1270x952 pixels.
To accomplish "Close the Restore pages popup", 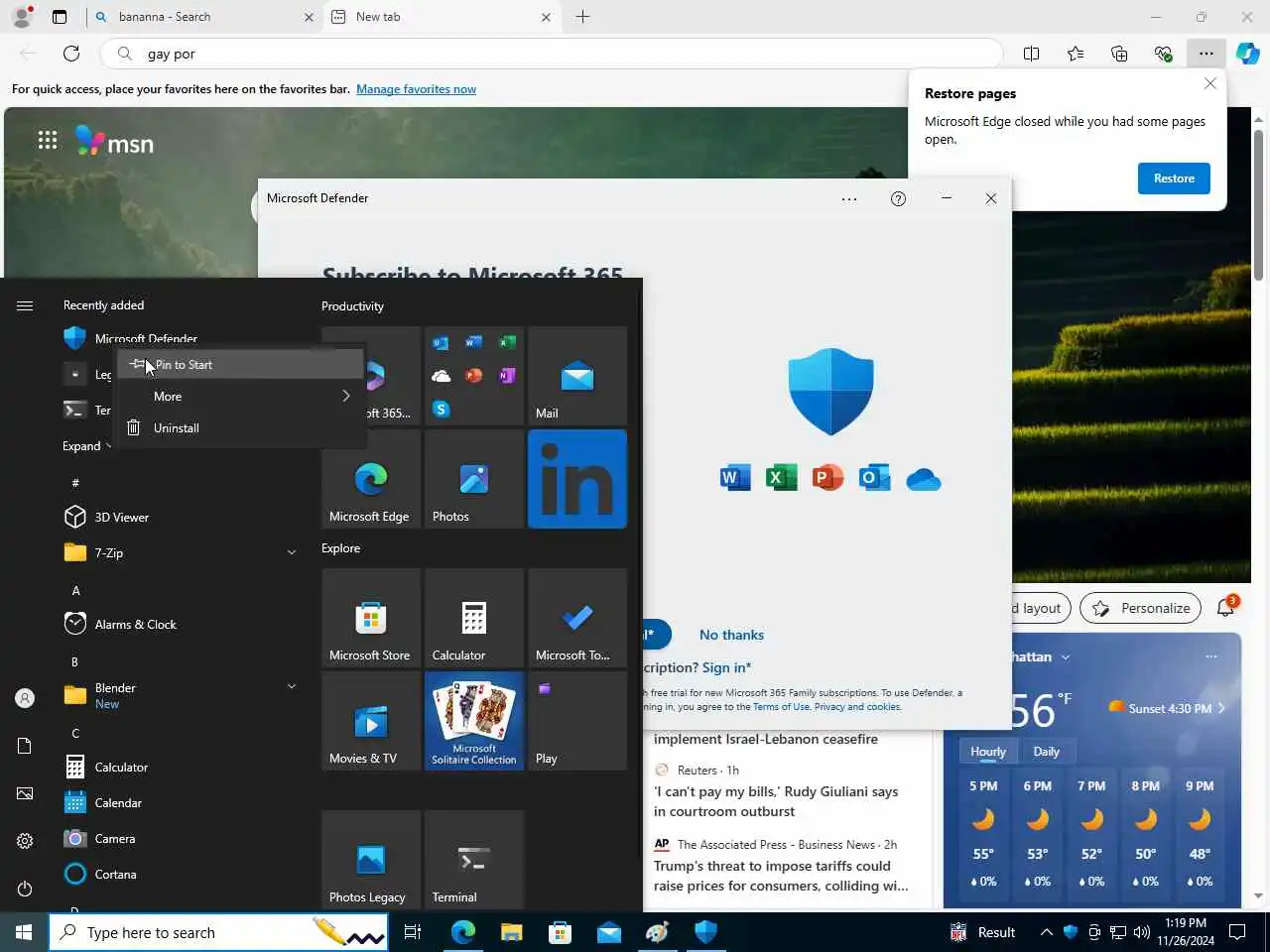I will pos(1209,83).
